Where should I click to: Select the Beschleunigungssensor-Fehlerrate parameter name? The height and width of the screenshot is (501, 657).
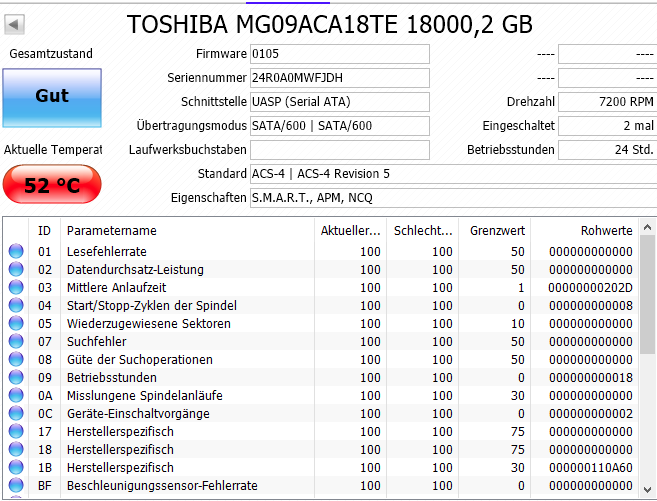tap(162, 486)
